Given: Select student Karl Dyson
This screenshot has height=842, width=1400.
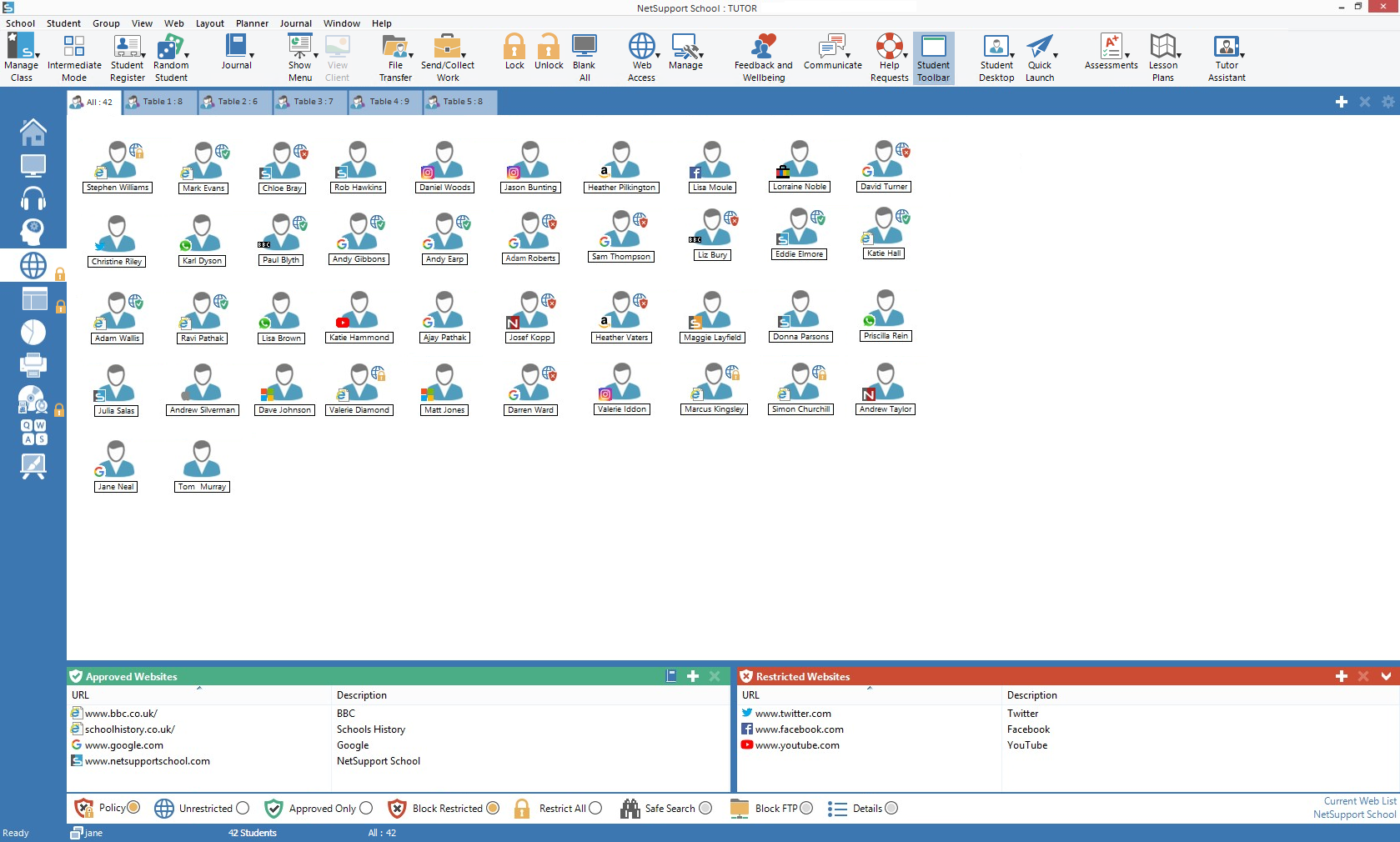Looking at the screenshot, I should tap(200, 238).
